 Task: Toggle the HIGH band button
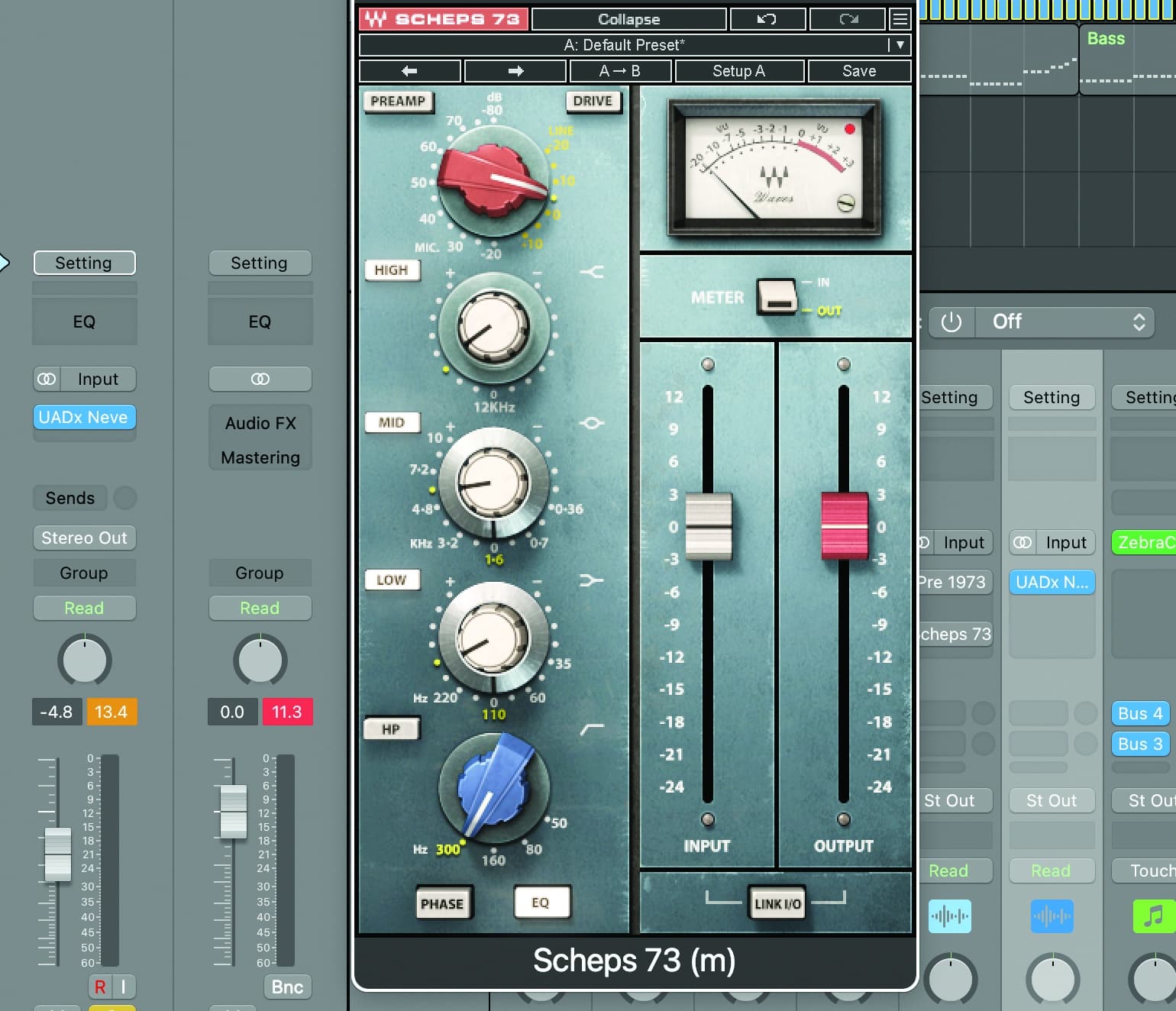pos(391,270)
